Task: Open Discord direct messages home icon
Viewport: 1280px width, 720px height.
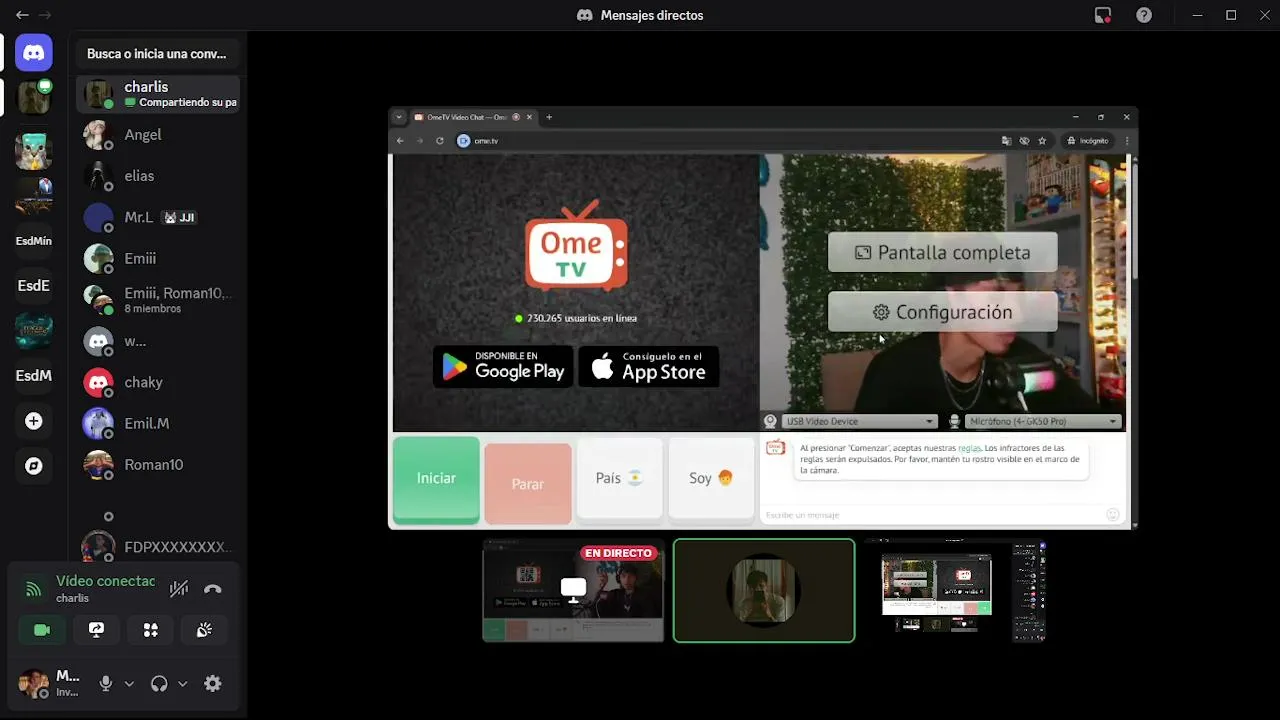Action: click(x=34, y=52)
